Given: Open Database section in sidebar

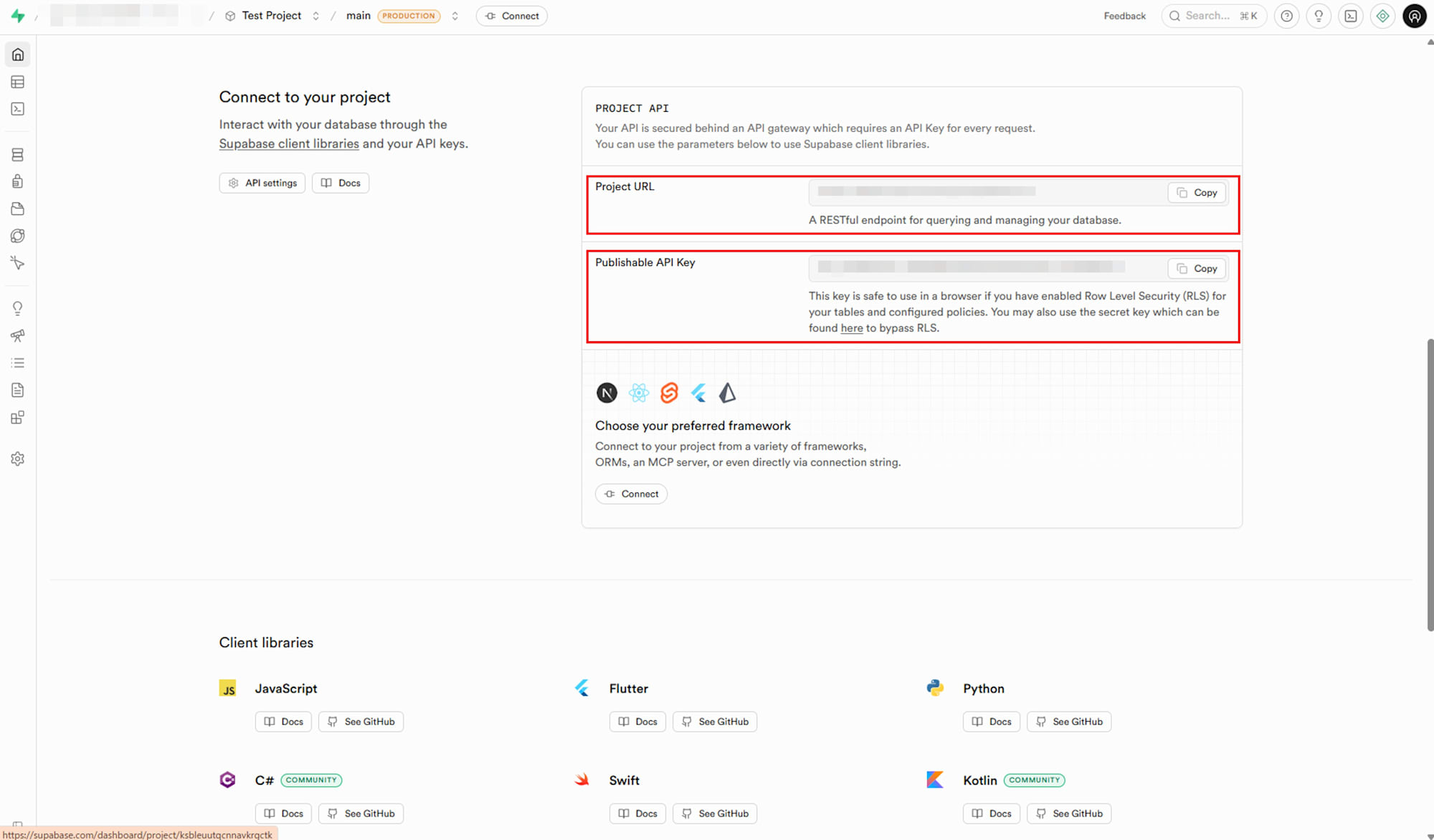Looking at the screenshot, I should pos(18,155).
